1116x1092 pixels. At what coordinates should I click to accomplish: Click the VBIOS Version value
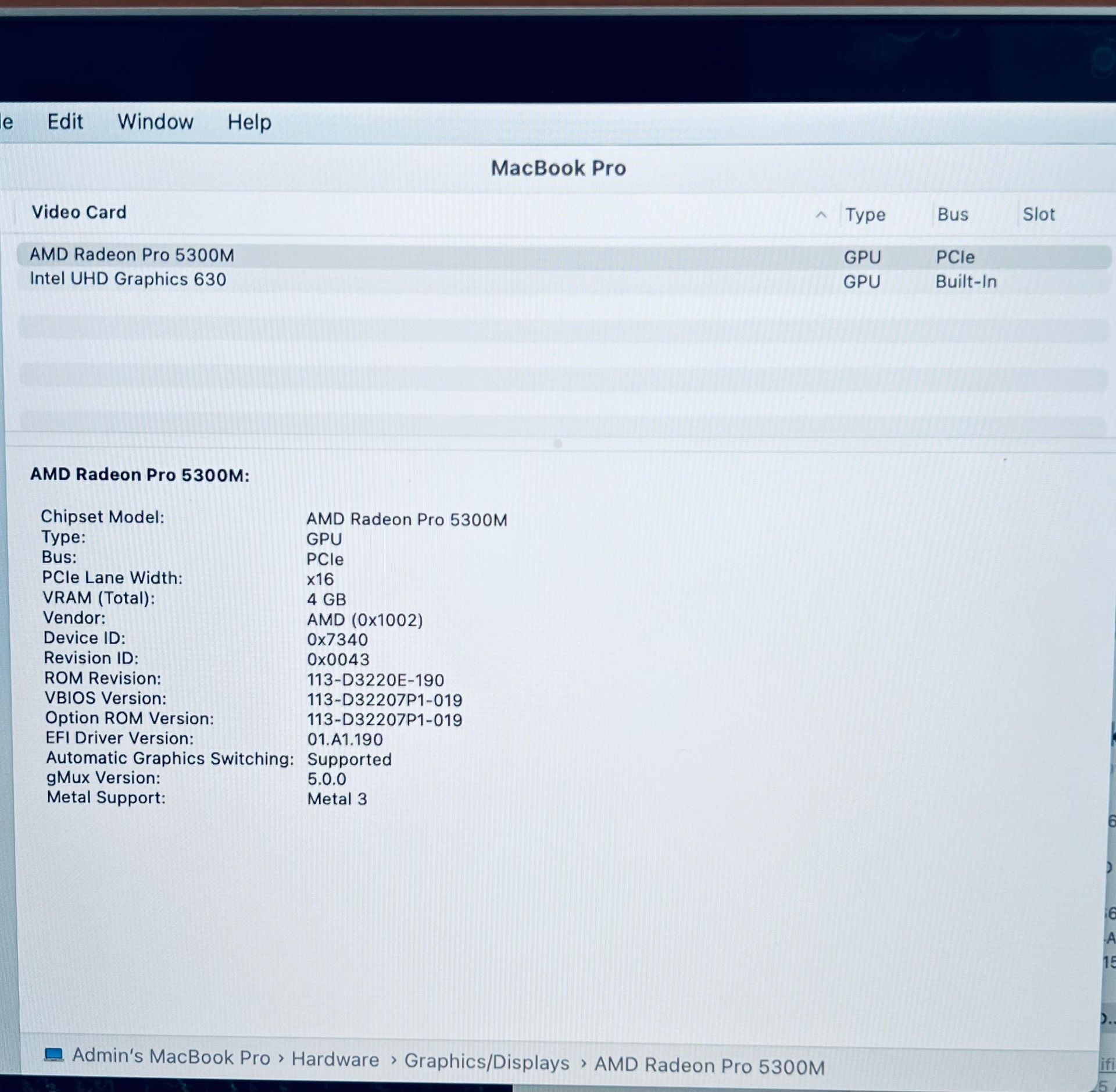click(385, 700)
